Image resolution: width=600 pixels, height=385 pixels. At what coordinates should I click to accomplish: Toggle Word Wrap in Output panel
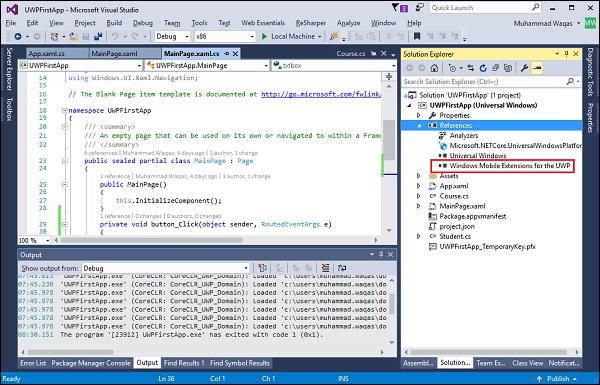[342, 268]
